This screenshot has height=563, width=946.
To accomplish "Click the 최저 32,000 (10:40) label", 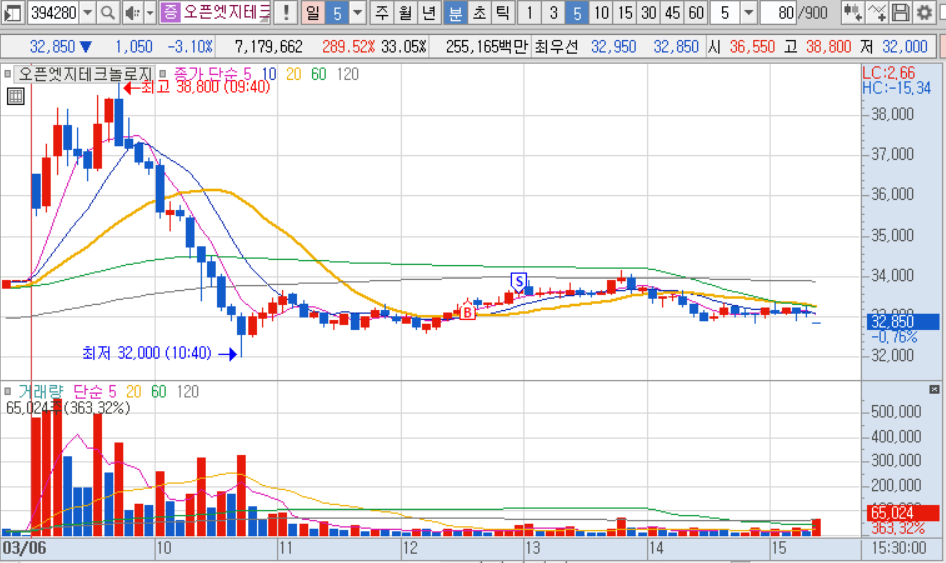I will 147,353.
